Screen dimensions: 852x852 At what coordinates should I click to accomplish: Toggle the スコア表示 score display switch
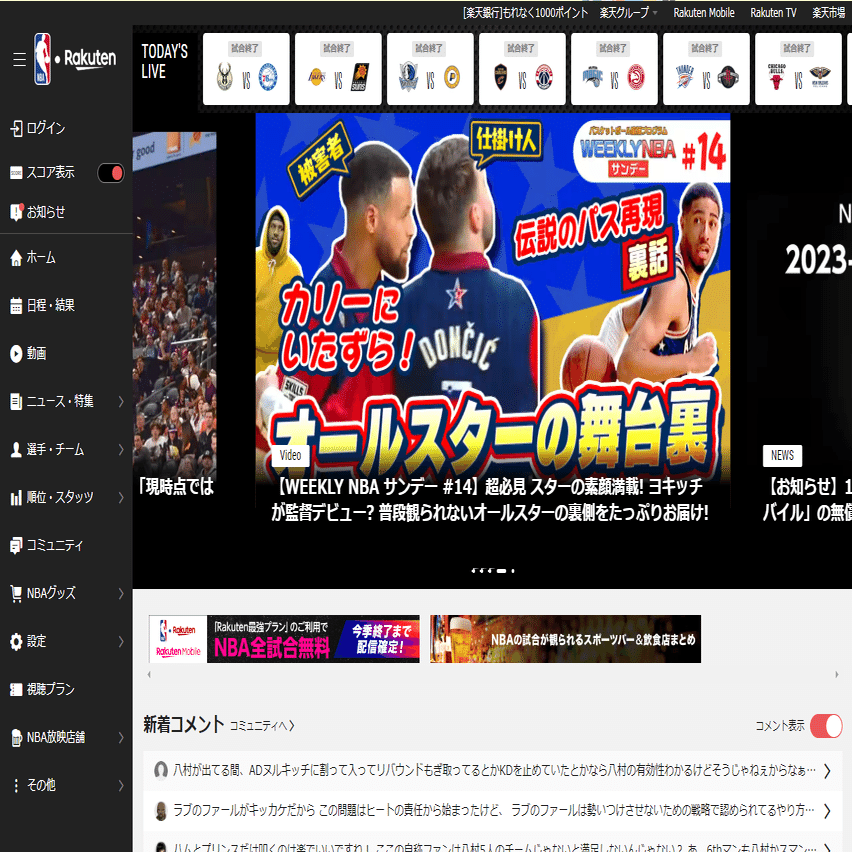tap(111, 173)
